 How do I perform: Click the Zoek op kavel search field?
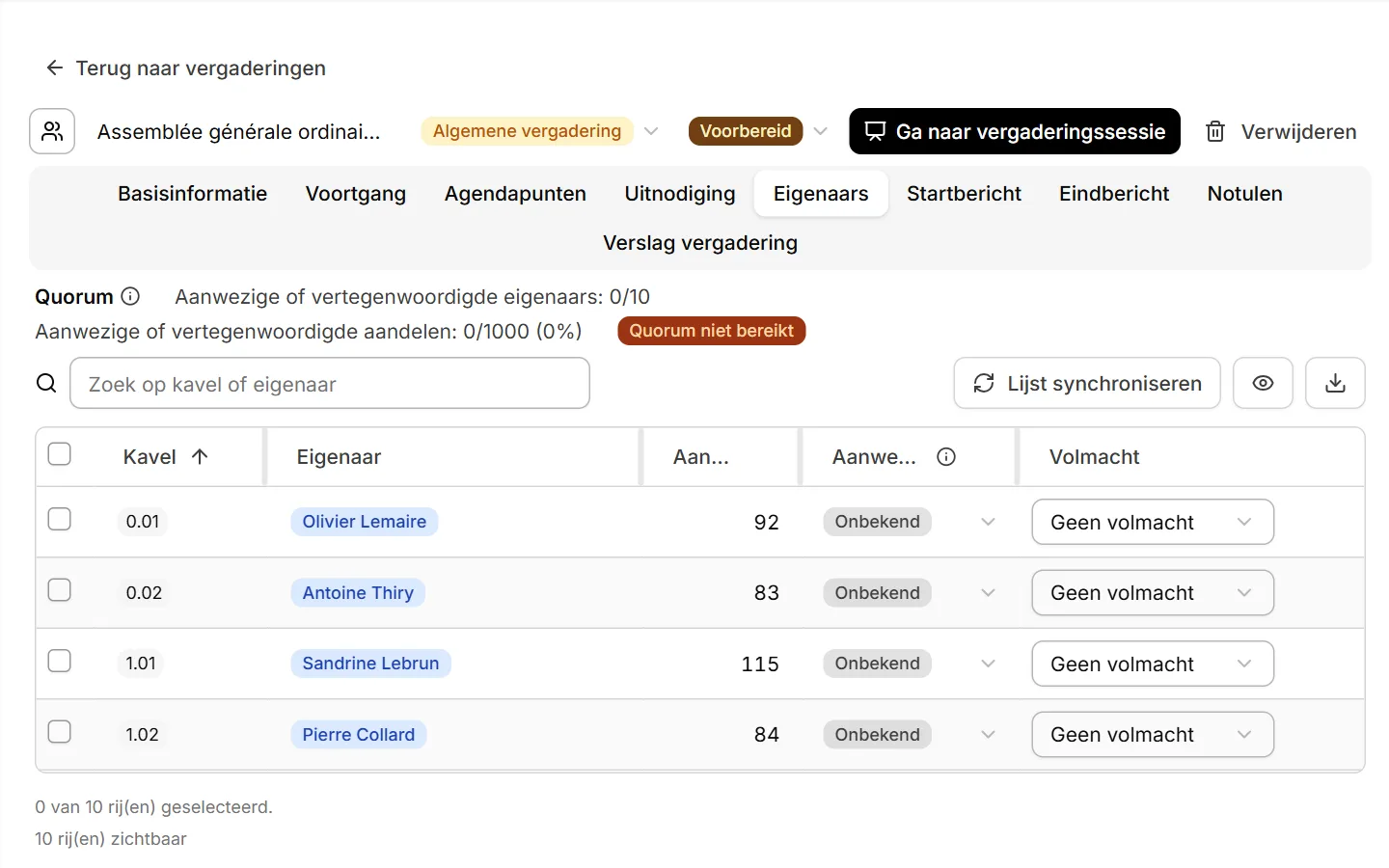pyautogui.click(x=330, y=383)
